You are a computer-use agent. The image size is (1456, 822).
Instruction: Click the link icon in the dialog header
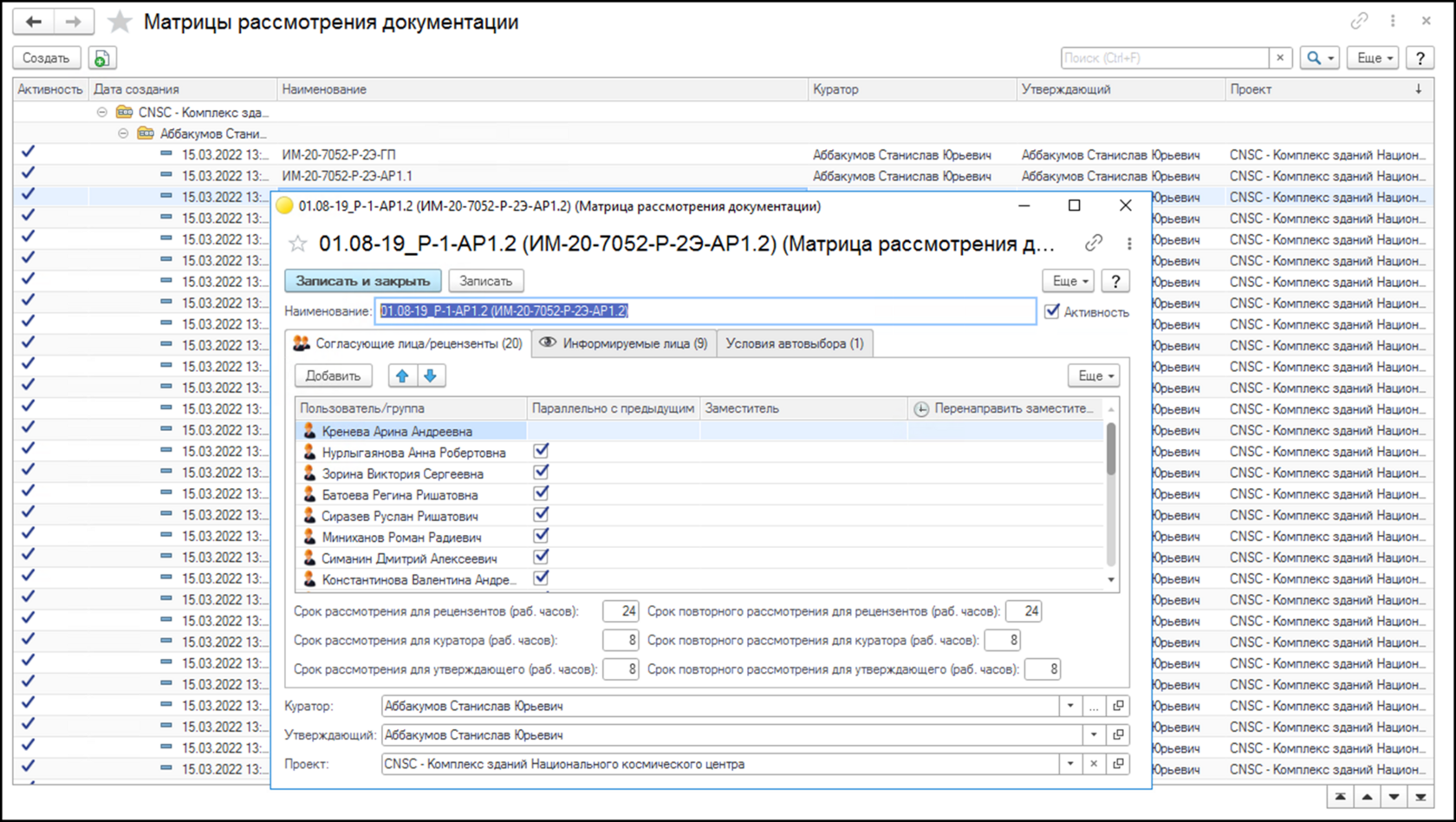pos(1094,244)
